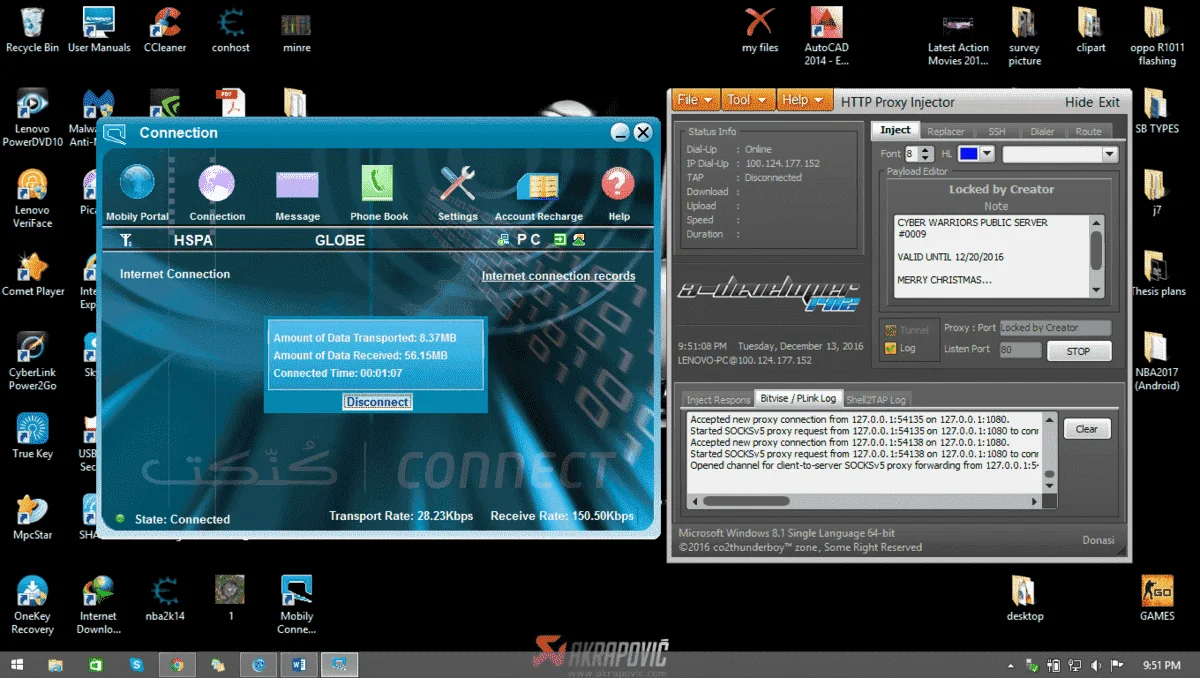This screenshot has height=678, width=1200.
Task: Open Internet Download Manager desktop icon
Action: pos(98,605)
